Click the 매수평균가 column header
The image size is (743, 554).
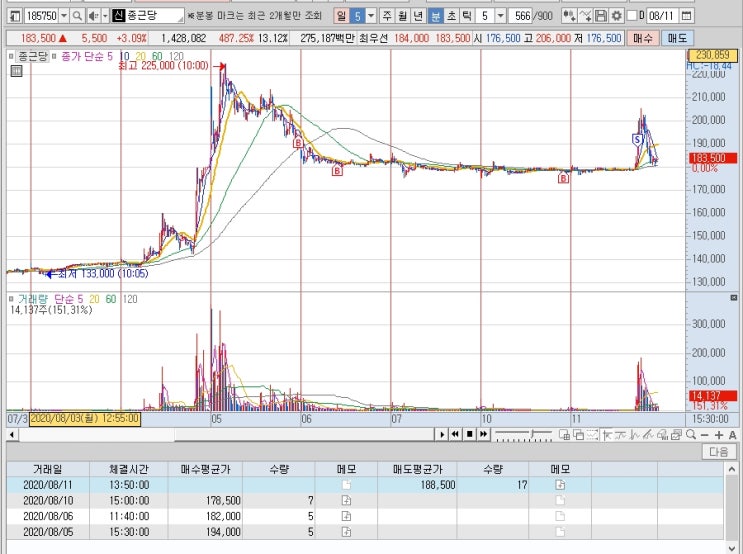tap(205, 469)
